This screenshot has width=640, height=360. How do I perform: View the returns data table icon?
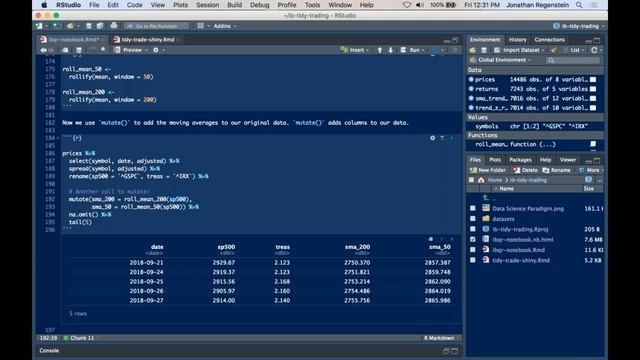(593, 89)
